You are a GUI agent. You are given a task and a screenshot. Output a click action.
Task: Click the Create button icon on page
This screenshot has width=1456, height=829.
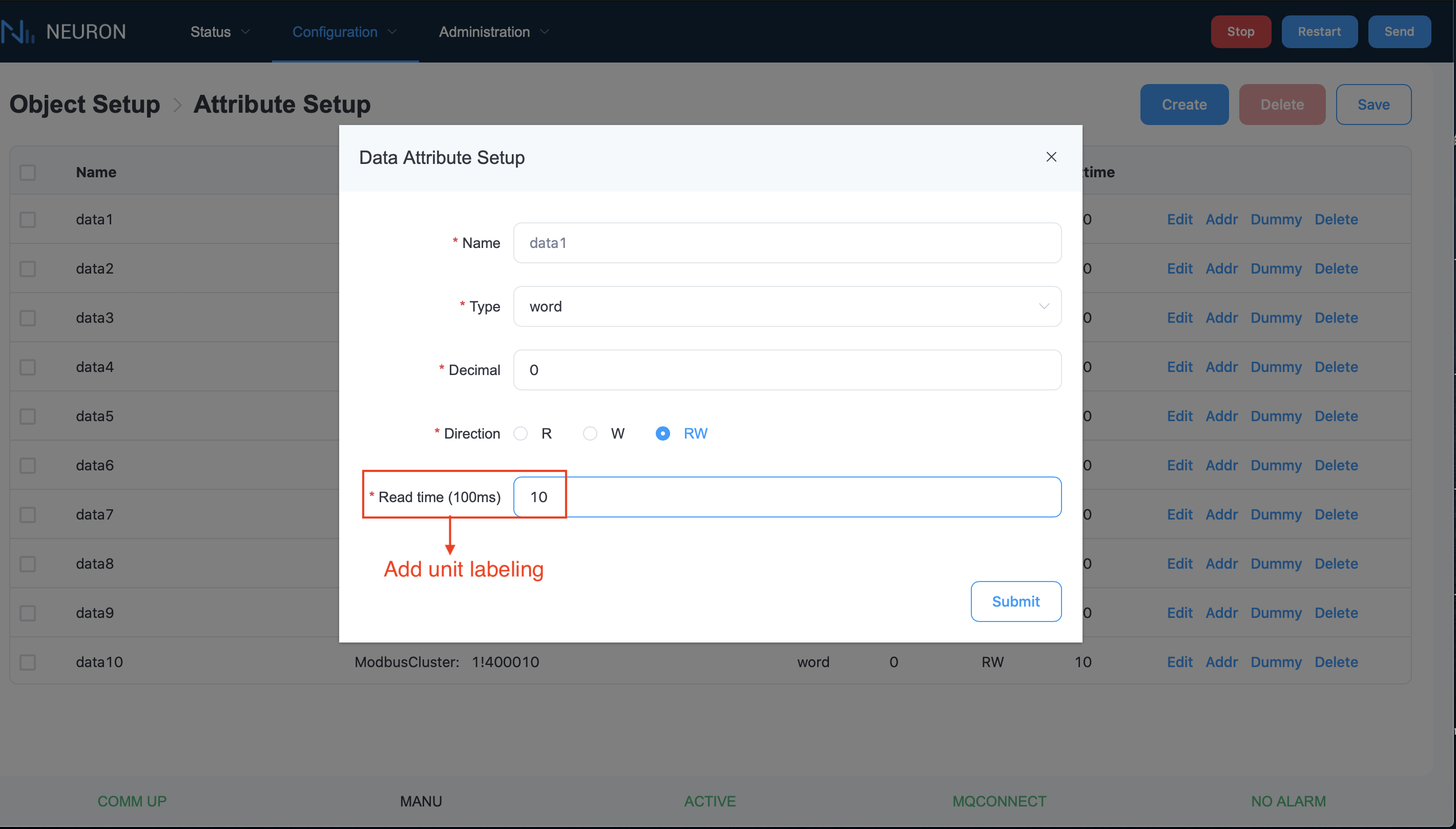(1184, 103)
